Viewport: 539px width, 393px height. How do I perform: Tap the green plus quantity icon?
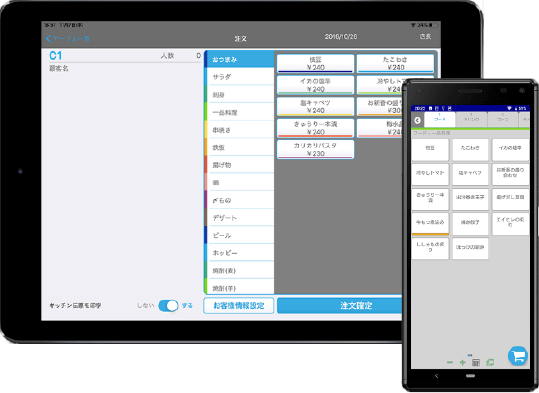point(463,362)
